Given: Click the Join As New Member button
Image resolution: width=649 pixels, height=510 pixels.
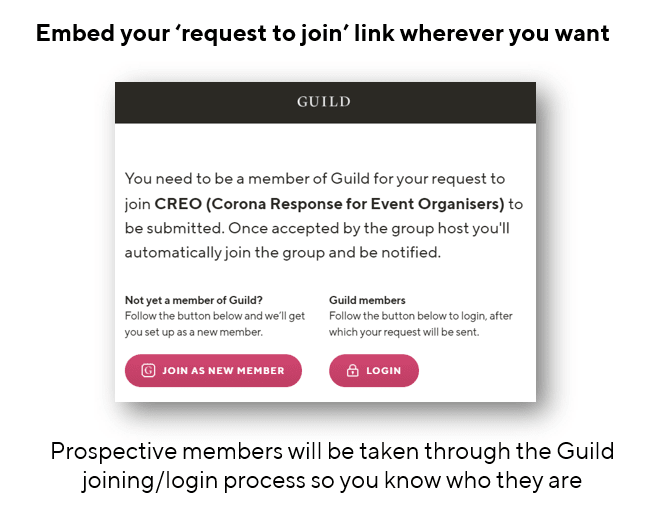Looking at the screenshot, I should tap(213, 370).
